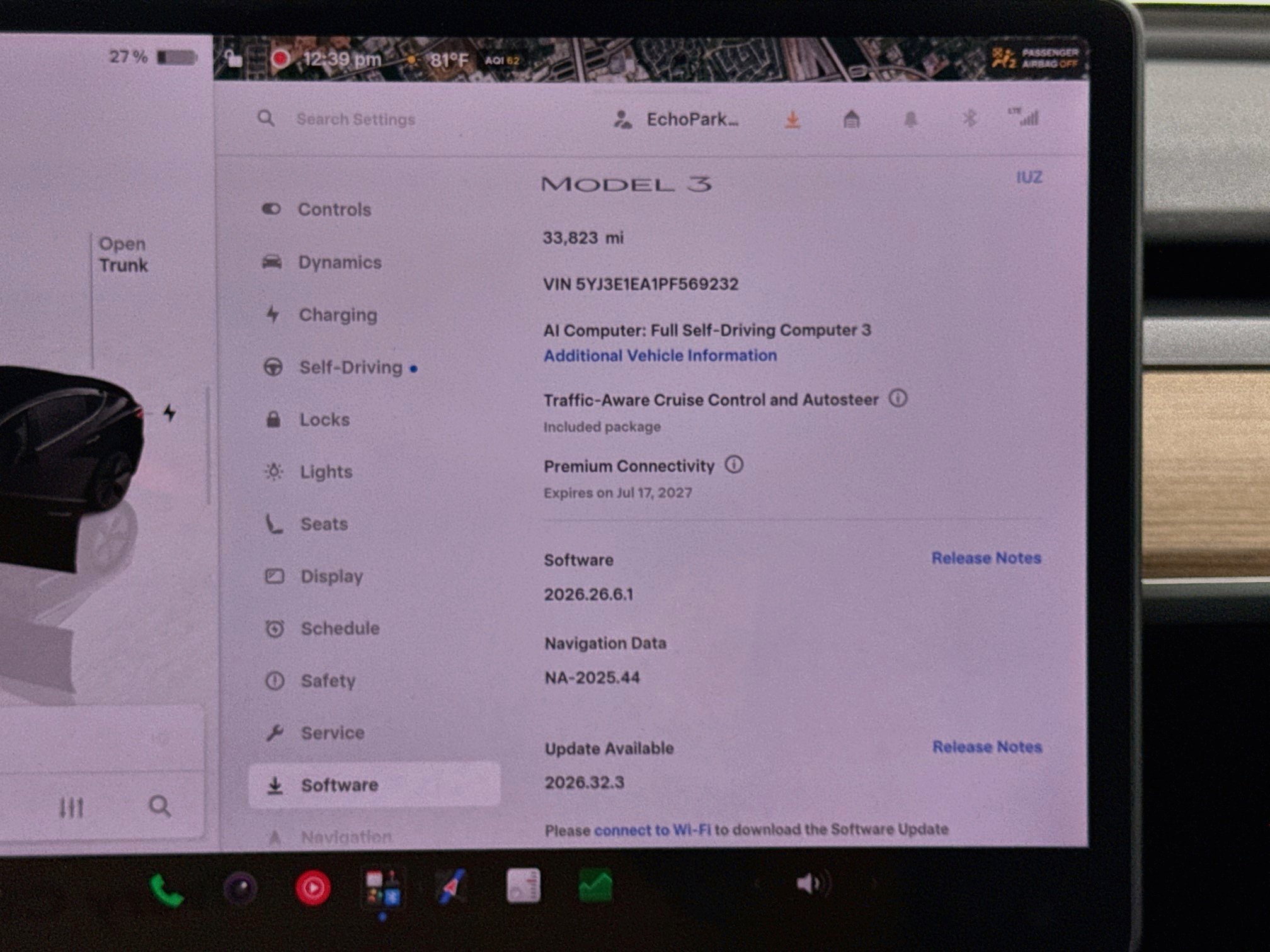Show info for Traffic-Aware Cruise Control and Autosteer

click(898, 399)
